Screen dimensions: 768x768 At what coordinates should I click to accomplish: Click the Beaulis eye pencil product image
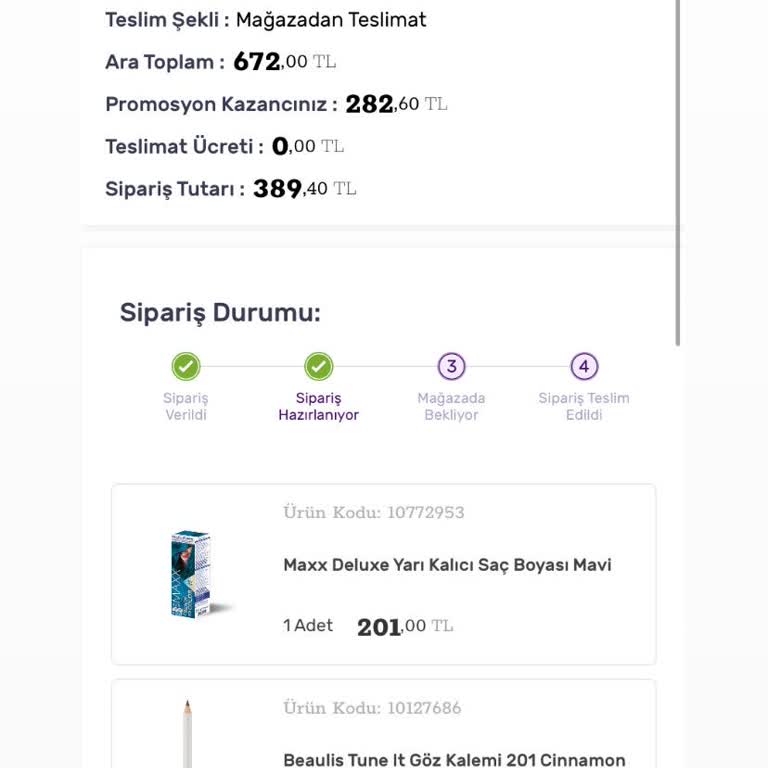(187, 733)
